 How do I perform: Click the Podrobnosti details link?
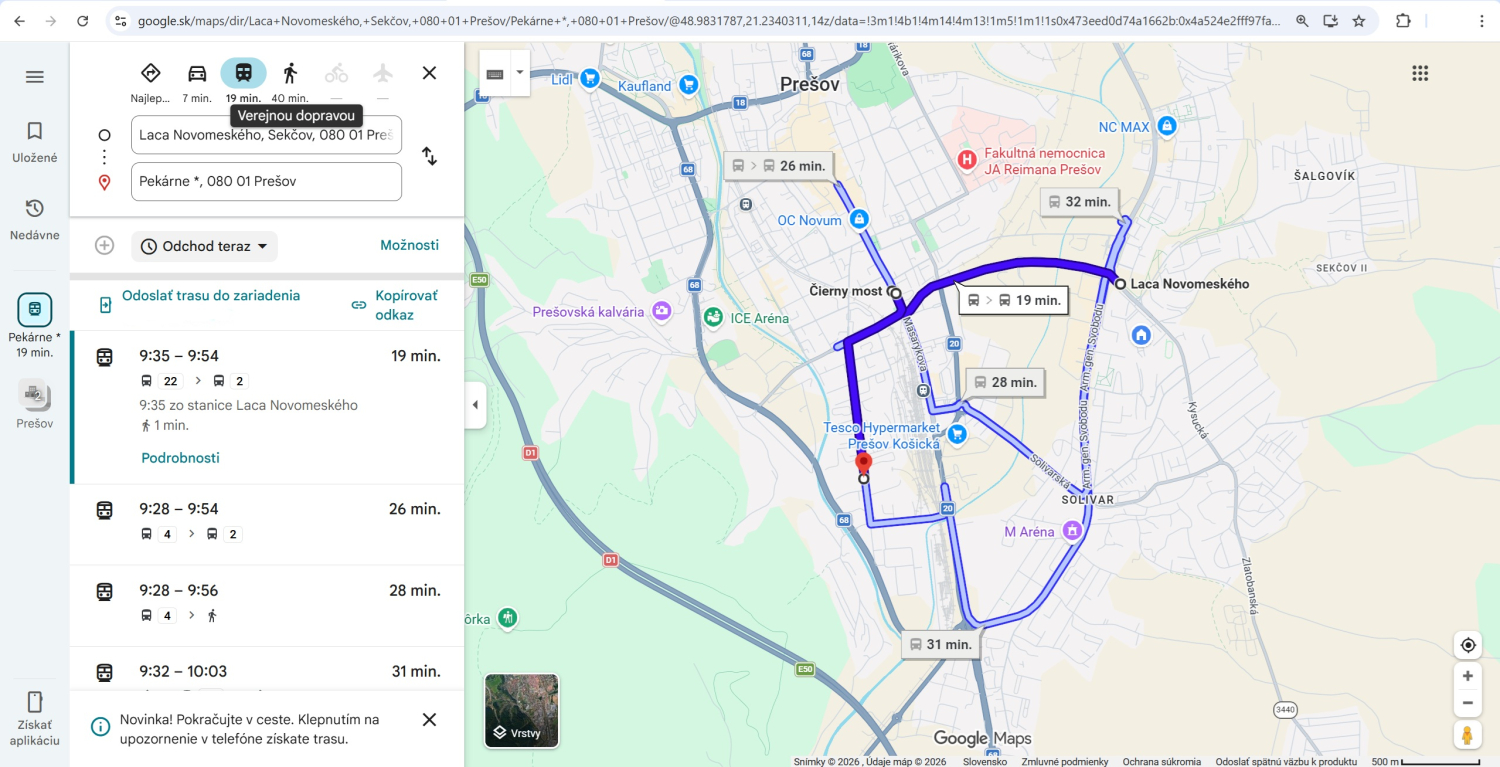point(180,458)
